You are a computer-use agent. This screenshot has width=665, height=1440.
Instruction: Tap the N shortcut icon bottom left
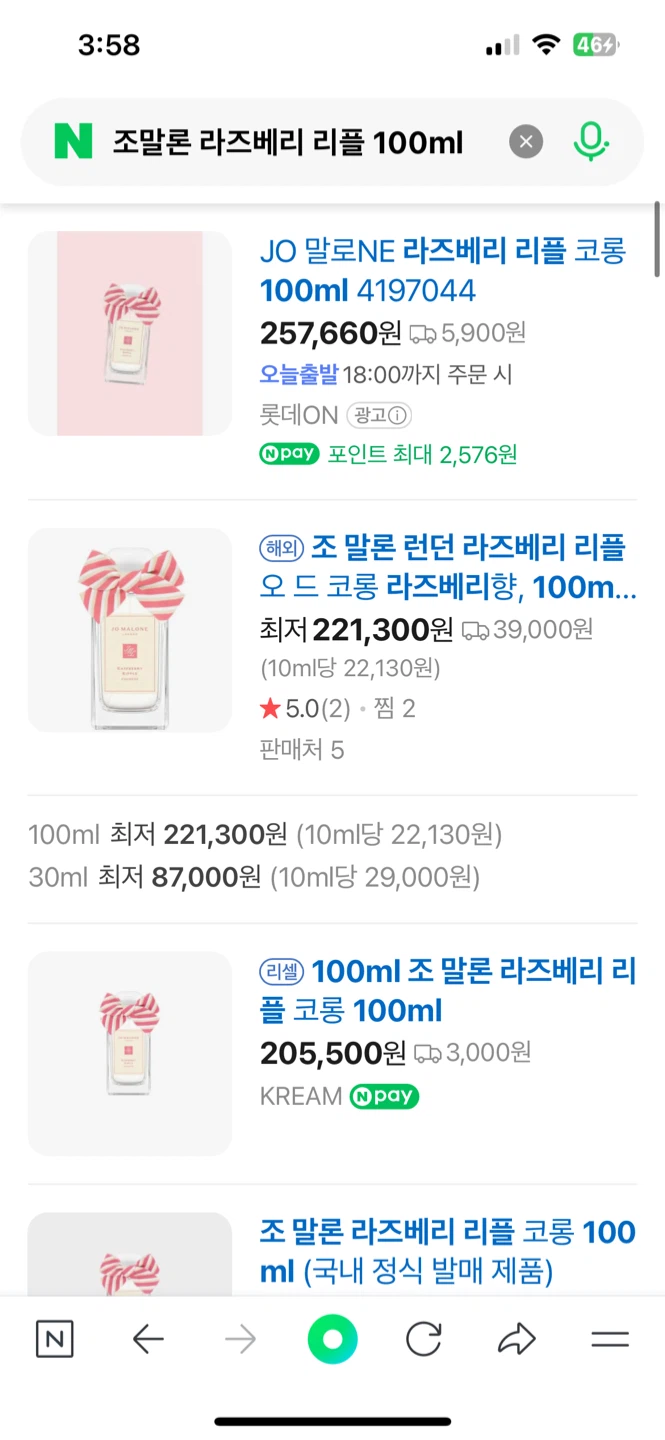click(x=54, y=1338)
